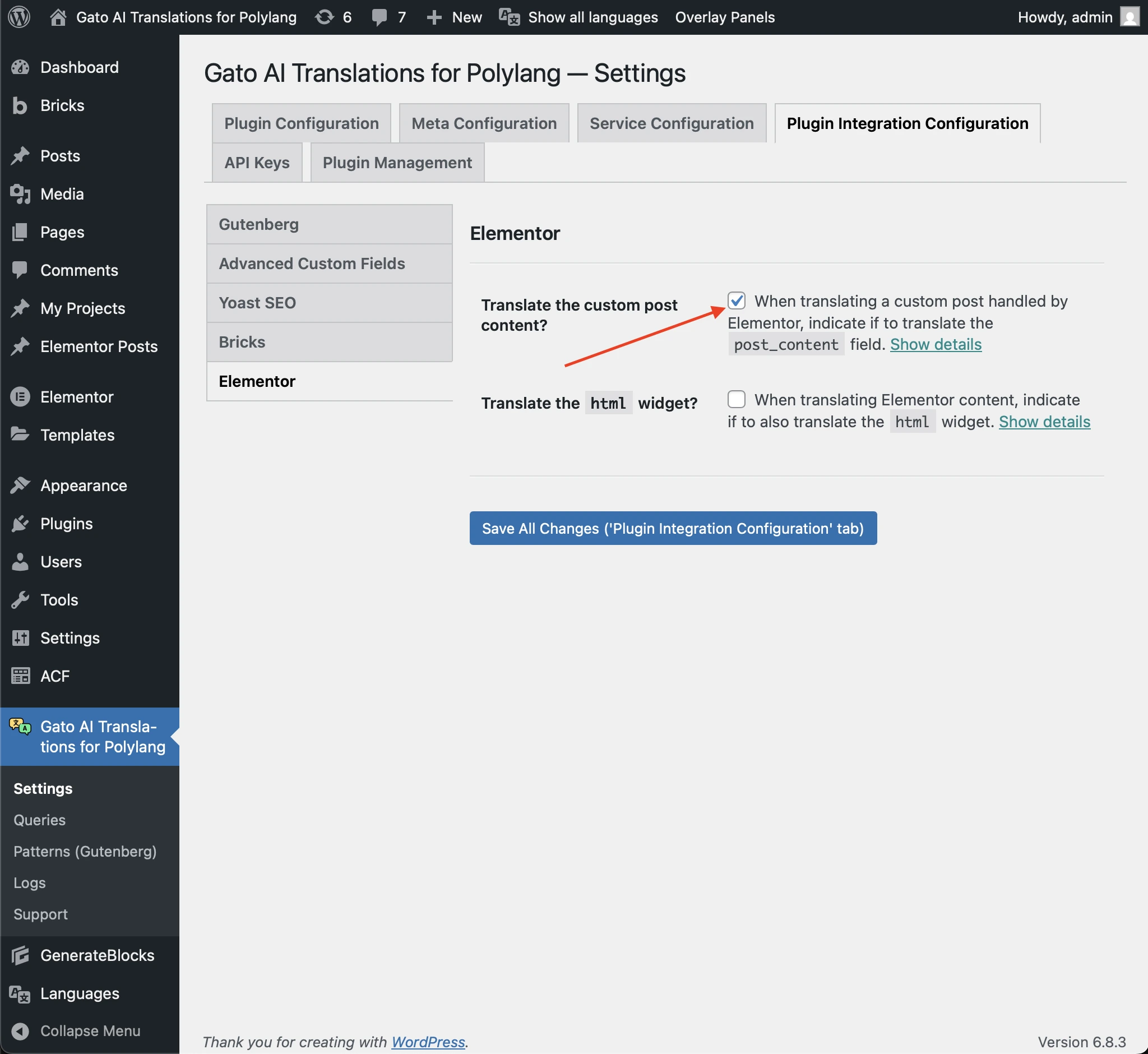The width and height of the screenshot is (1148, 1054).
Task: Collapse the admin sidebar menu
Action: click(x=90, y=1030)
